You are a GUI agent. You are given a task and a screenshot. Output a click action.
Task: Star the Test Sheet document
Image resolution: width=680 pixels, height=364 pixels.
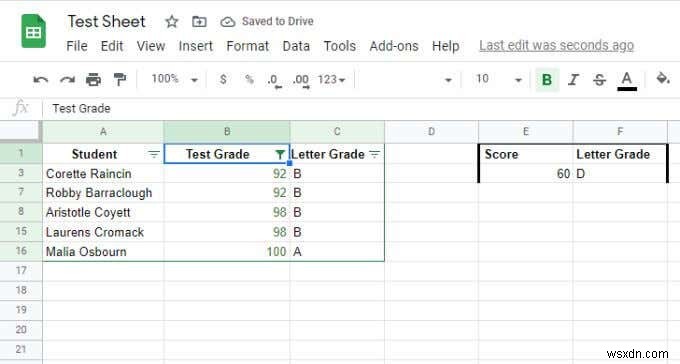point(172,21)
